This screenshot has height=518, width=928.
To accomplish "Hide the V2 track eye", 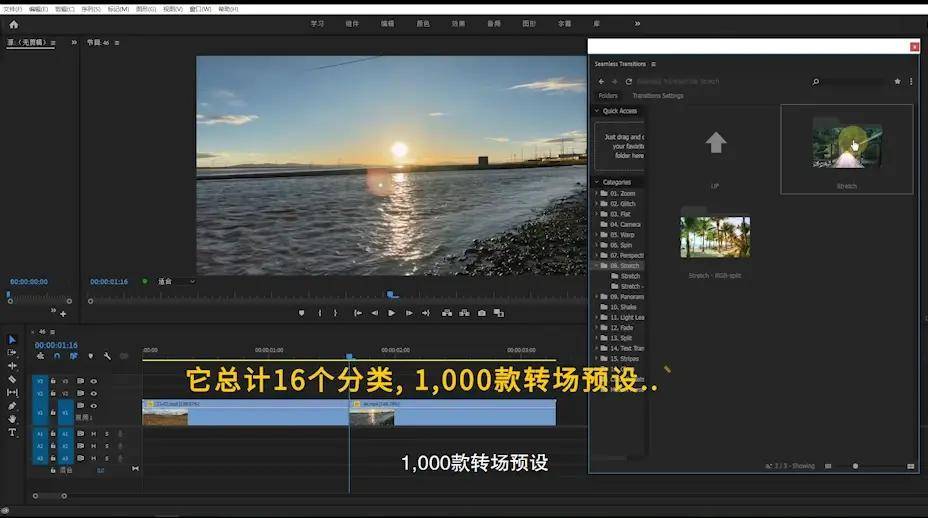I will click(x=94, y=393).
